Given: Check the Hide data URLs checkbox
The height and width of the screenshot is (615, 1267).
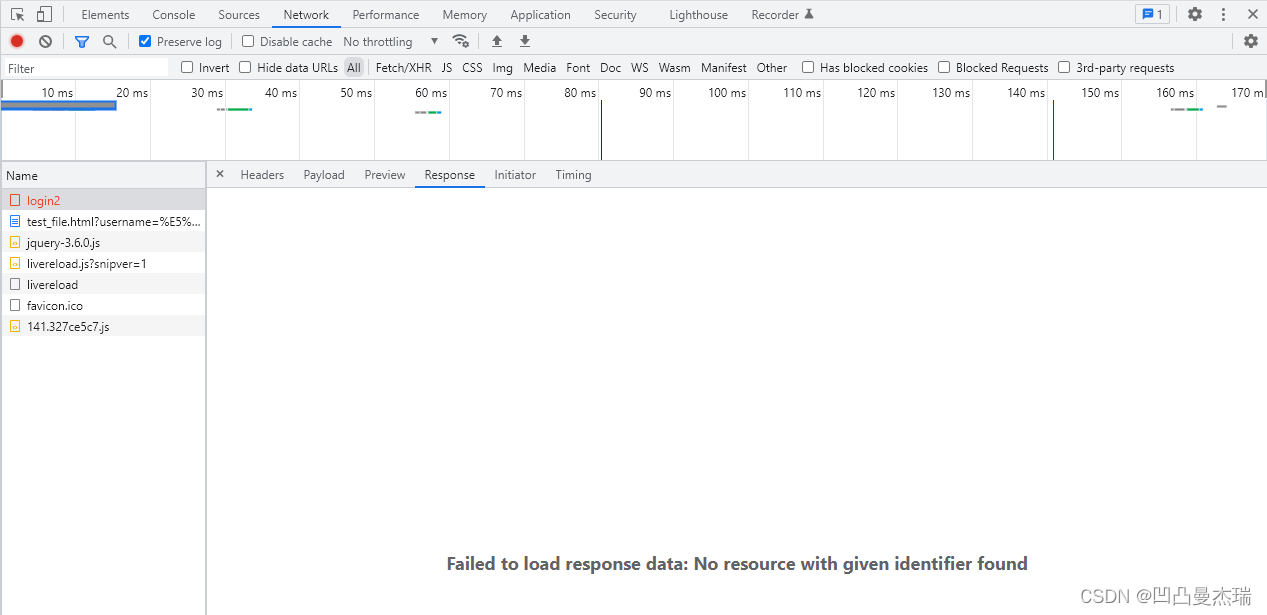Looking at the screenshot, I should tap(245, 68).
